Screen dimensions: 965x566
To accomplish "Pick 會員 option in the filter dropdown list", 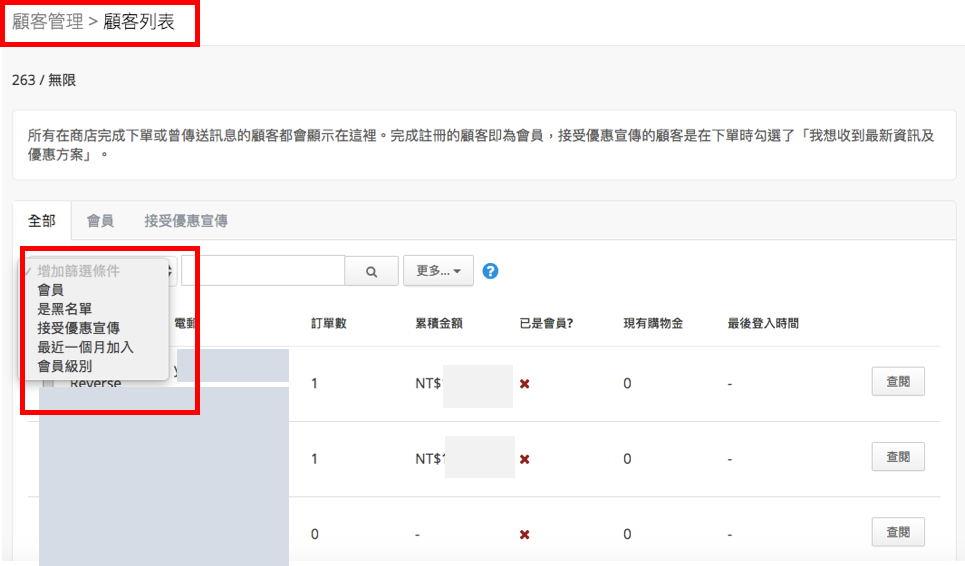I will [x=50, y=290].
